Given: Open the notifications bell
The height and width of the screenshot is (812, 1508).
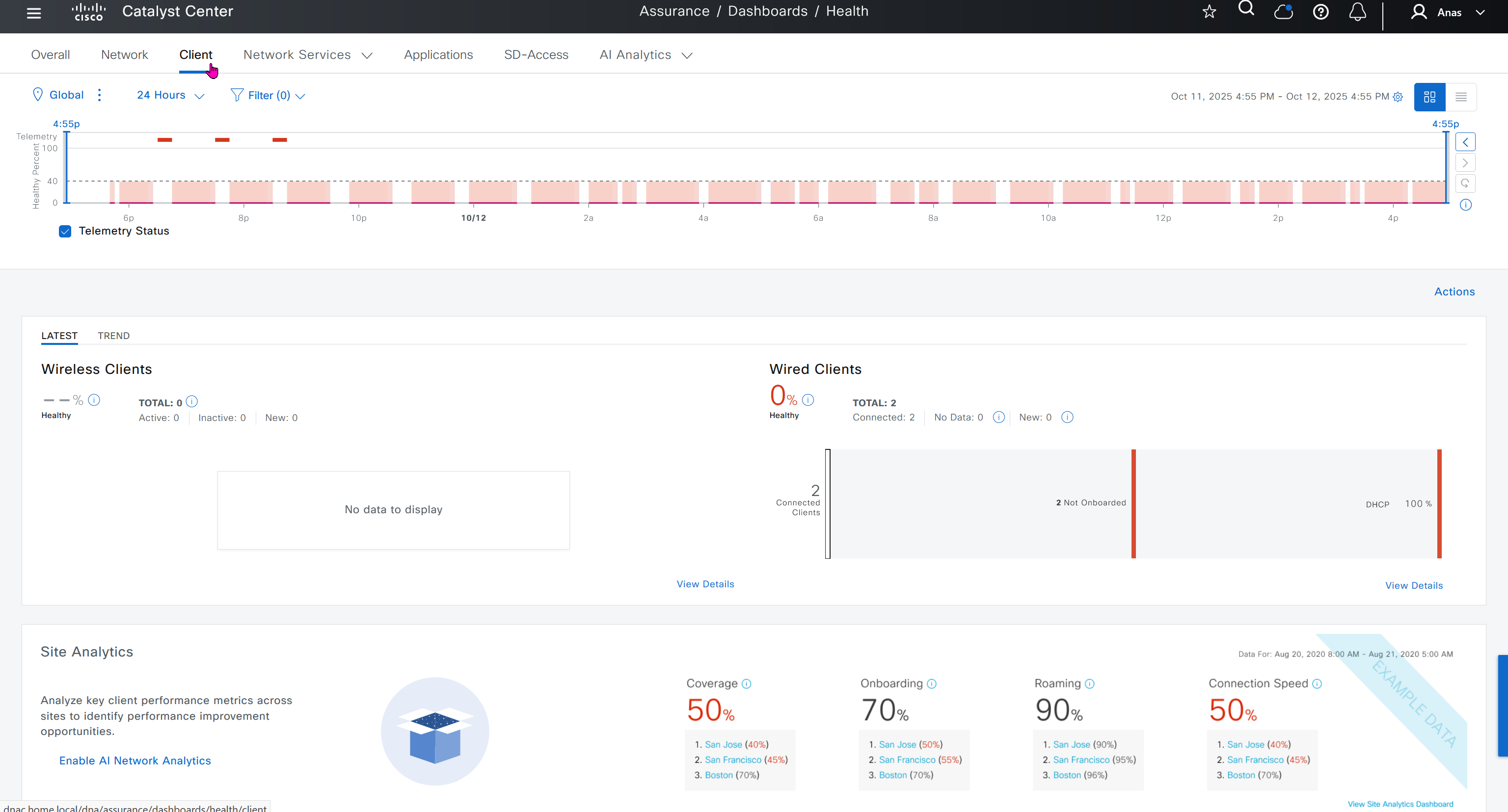Looking at the screenshot, I should click(1358, 12).
